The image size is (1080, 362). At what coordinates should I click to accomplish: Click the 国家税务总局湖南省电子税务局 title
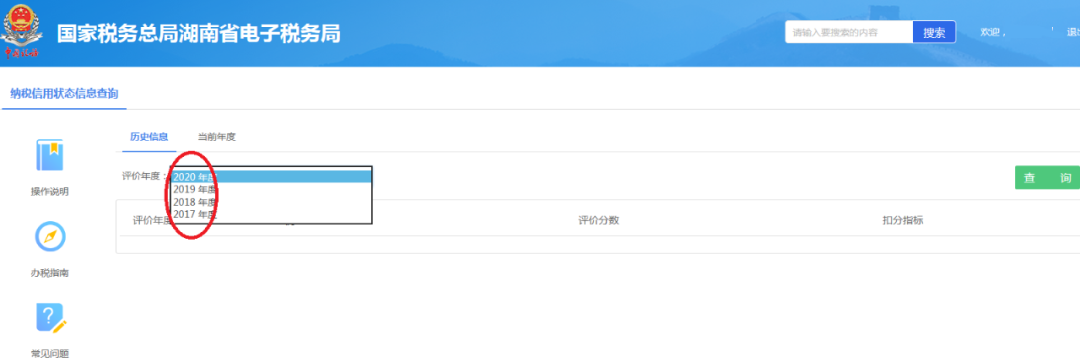click(x=198, y=34)
